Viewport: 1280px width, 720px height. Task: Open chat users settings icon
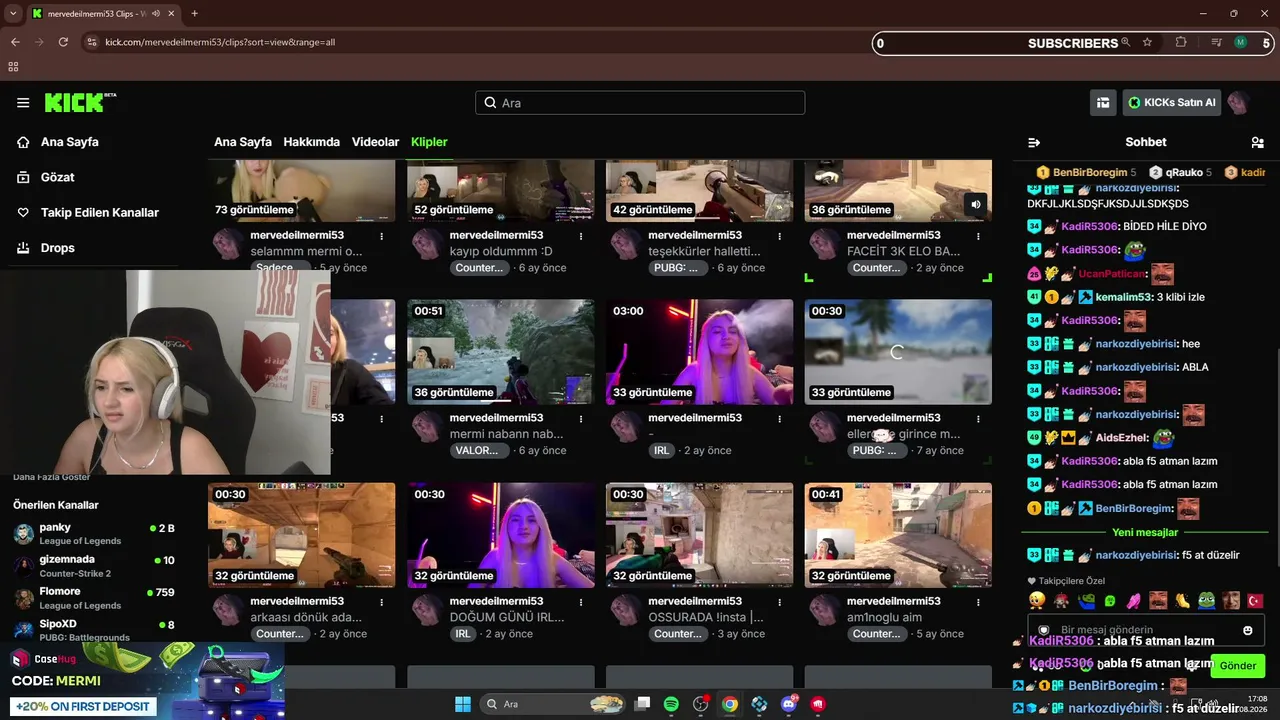pyautogui.click(x=1257, y=143)
